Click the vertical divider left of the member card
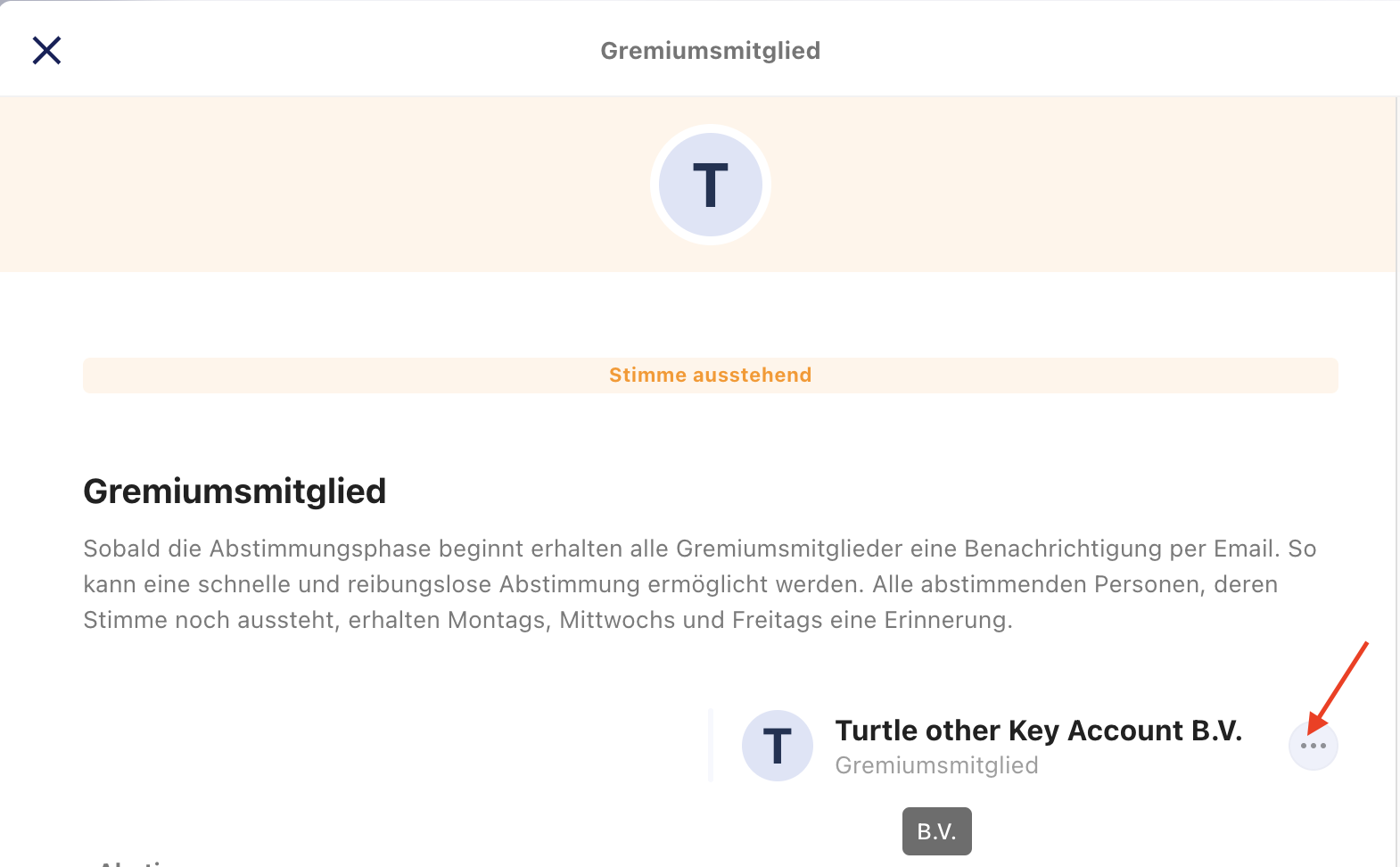1400x867 pixels. click(711, 746)
